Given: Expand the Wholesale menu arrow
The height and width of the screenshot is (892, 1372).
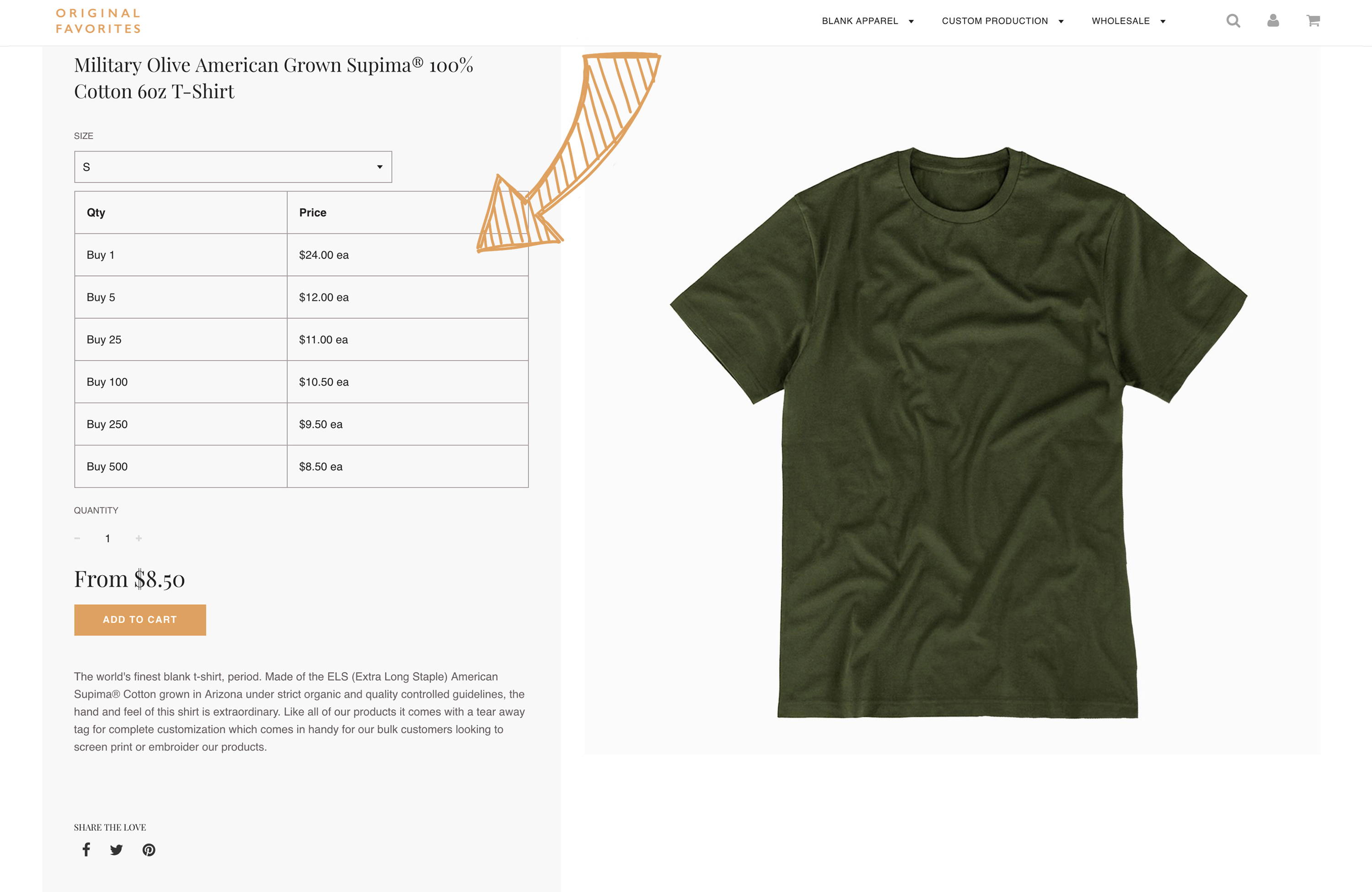Looking at the screenshot, I should 1163,21.
